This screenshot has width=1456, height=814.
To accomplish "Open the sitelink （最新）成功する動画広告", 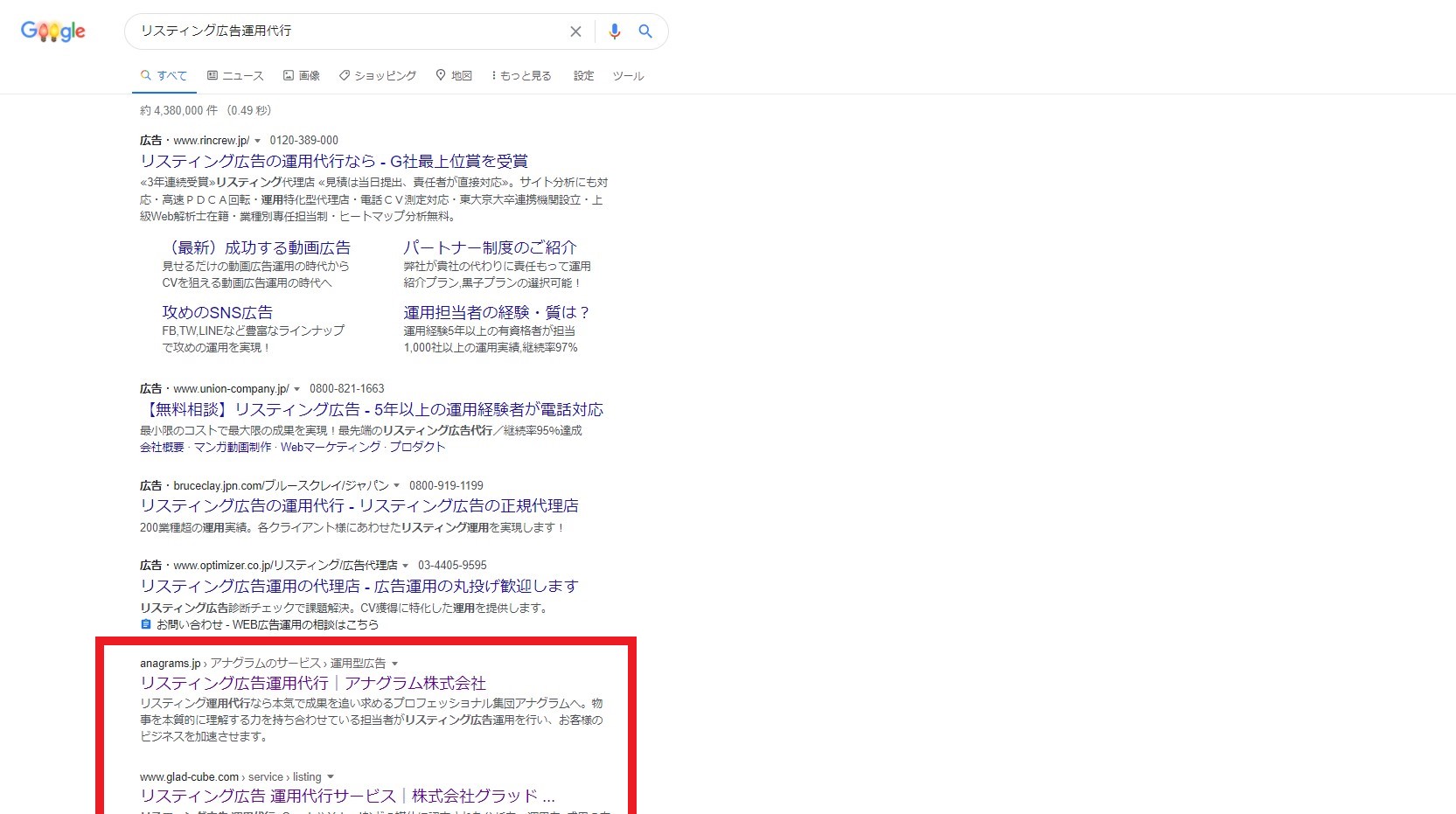I will point(256,247).
